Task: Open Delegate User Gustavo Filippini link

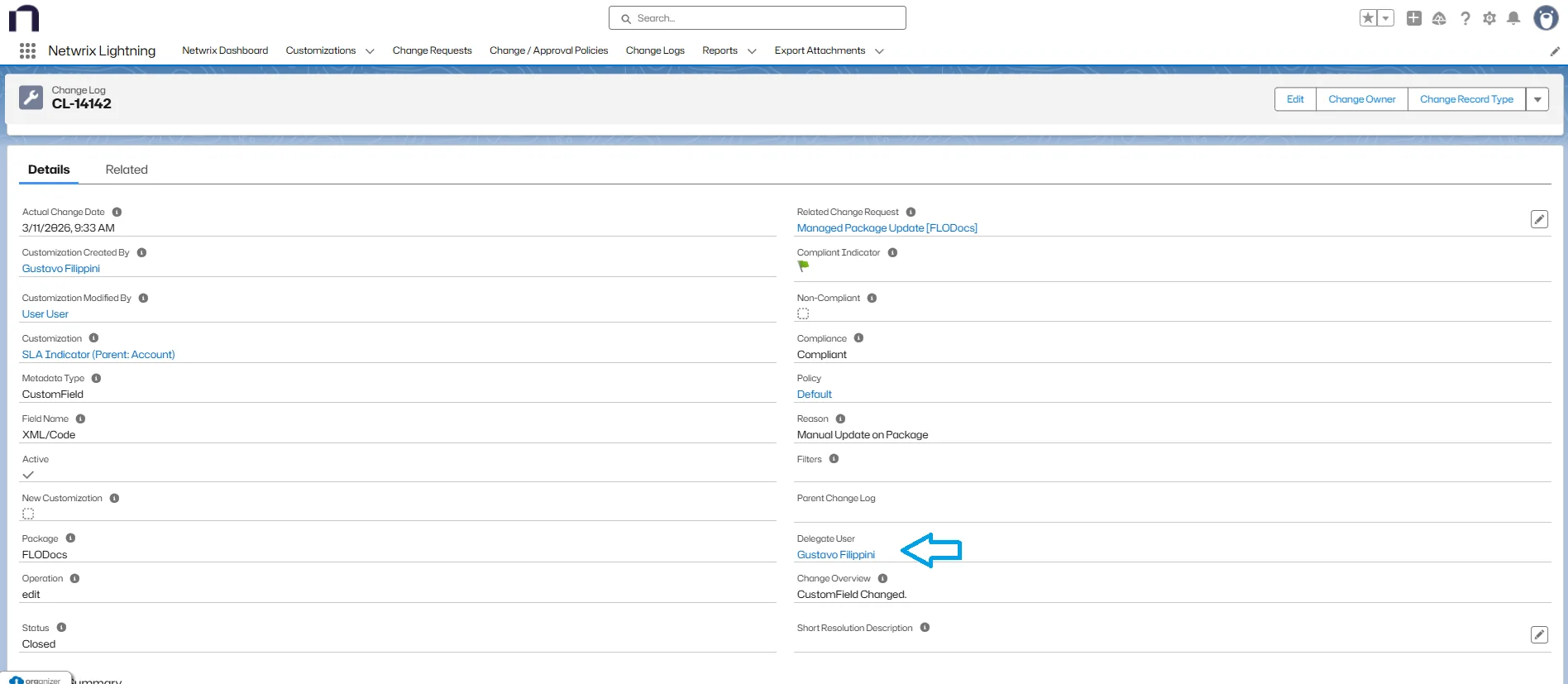Action: [x=835, y=555]
